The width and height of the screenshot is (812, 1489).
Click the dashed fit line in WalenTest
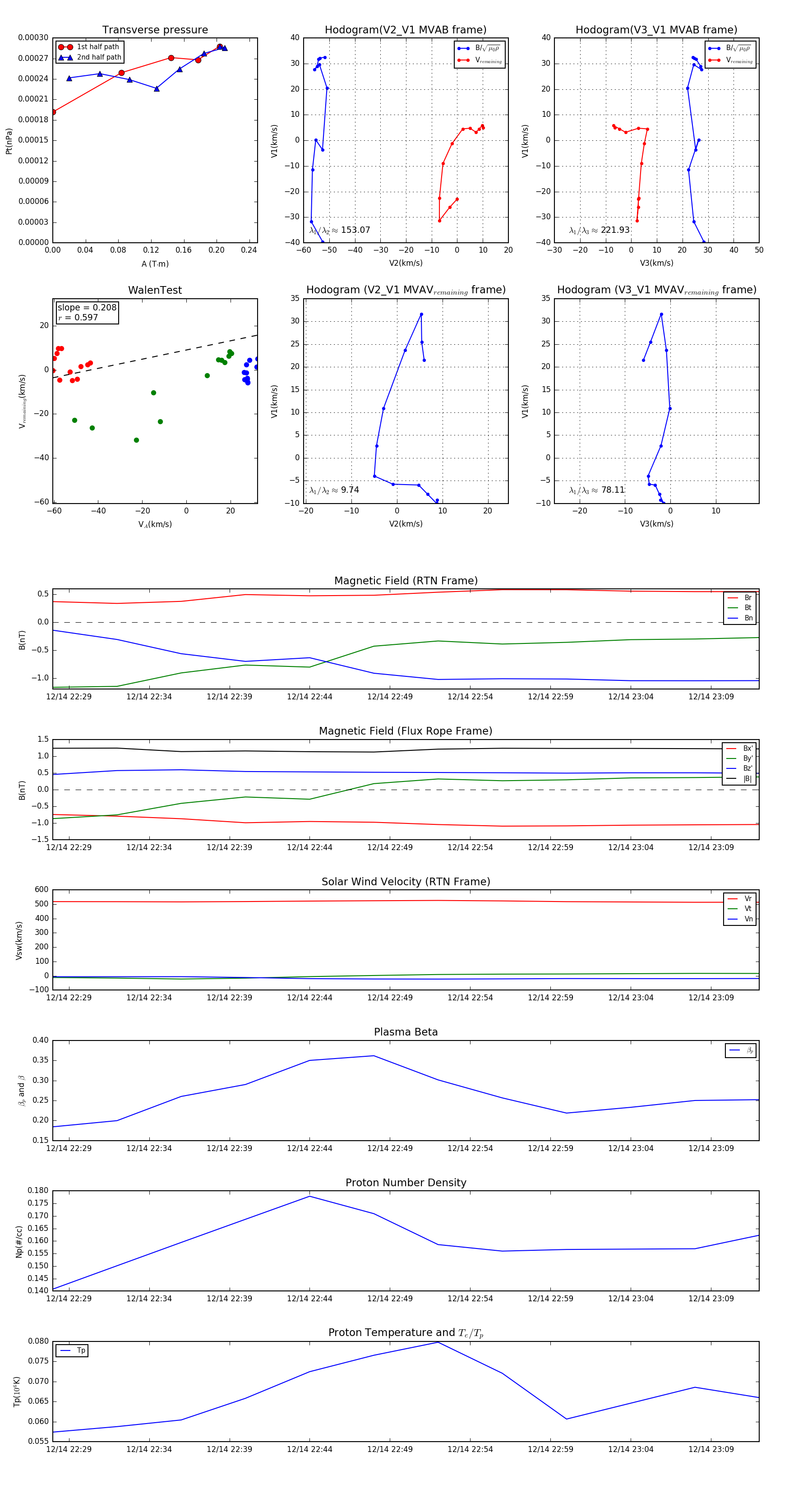click(155, 356)
